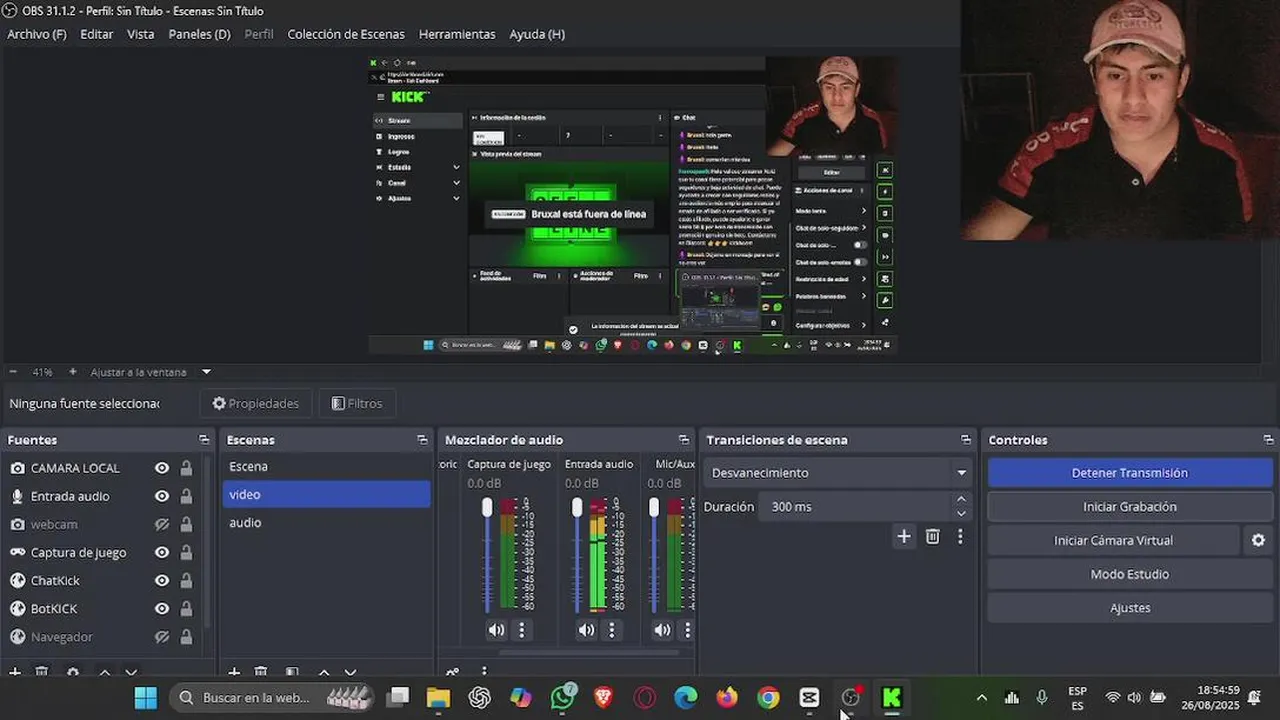Open WhatsApp from the taskbar

pyautogui.click(x=563, y=697)
